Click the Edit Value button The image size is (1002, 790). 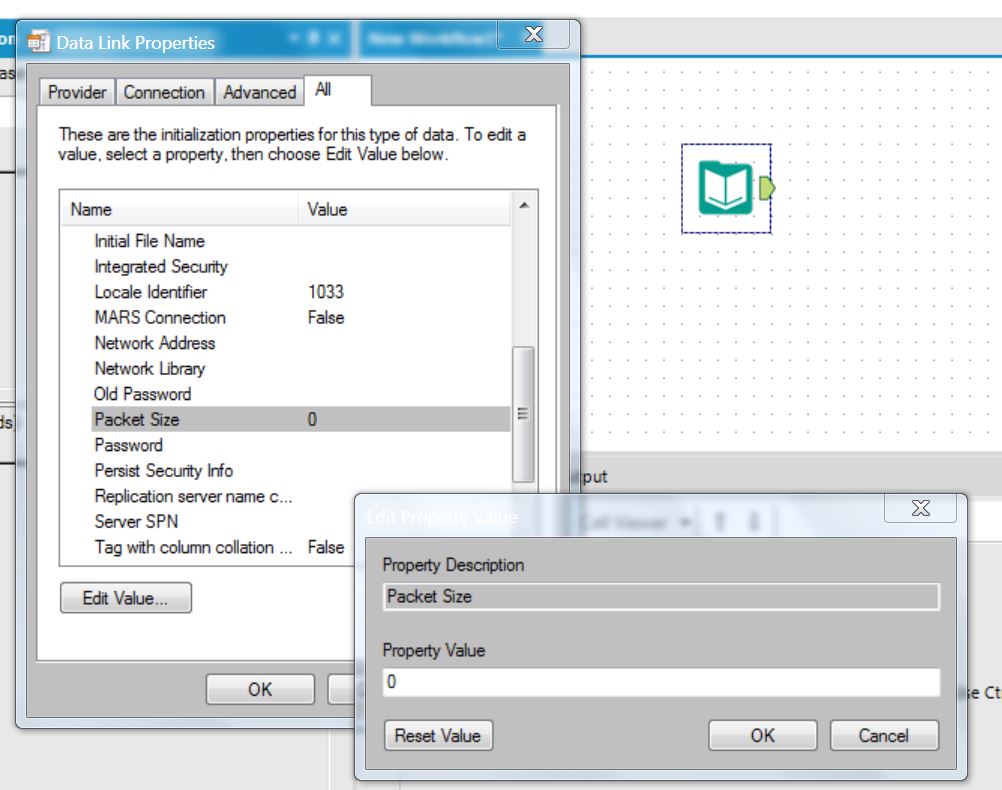(126, 597)
